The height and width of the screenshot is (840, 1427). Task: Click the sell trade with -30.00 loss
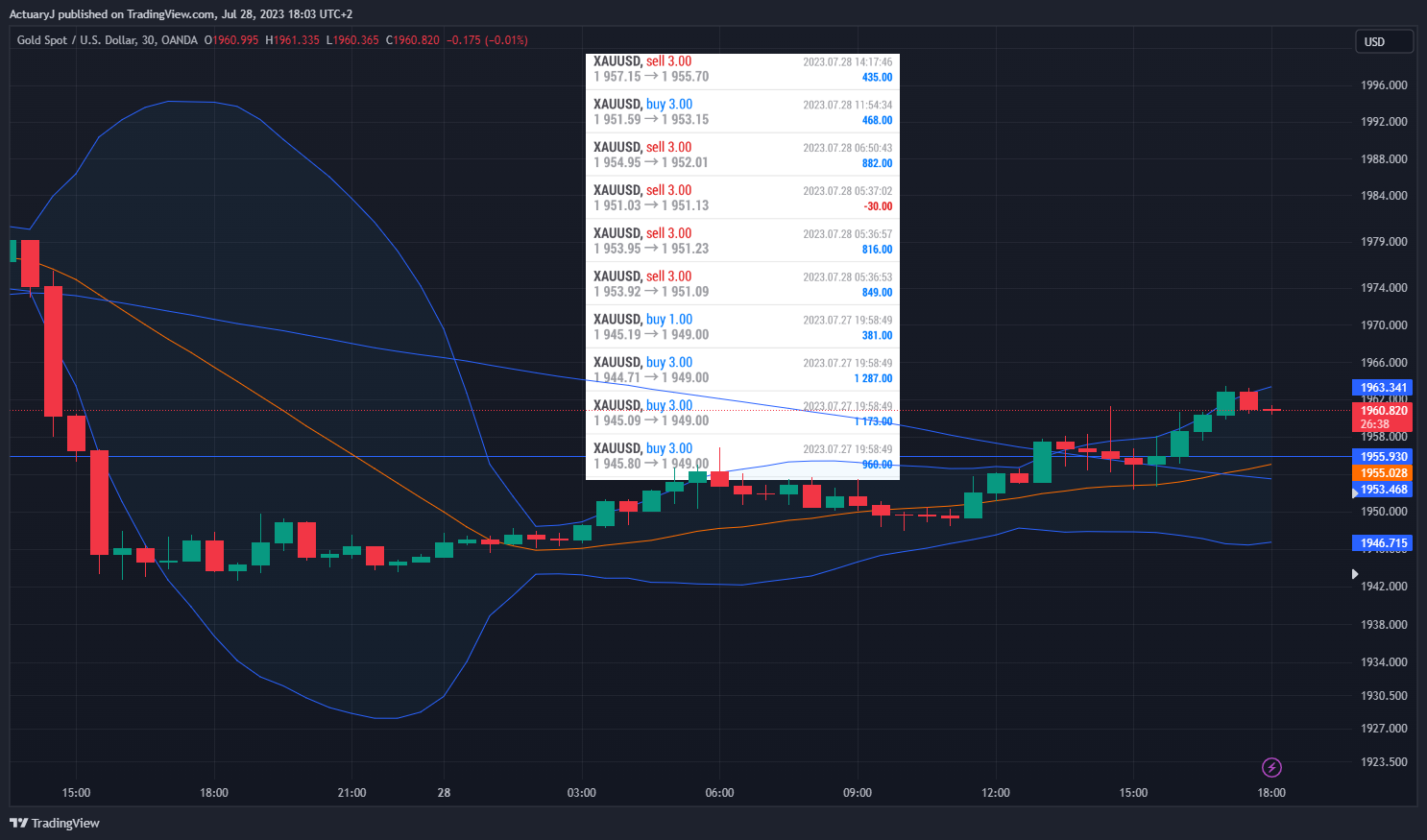point(742,198)
